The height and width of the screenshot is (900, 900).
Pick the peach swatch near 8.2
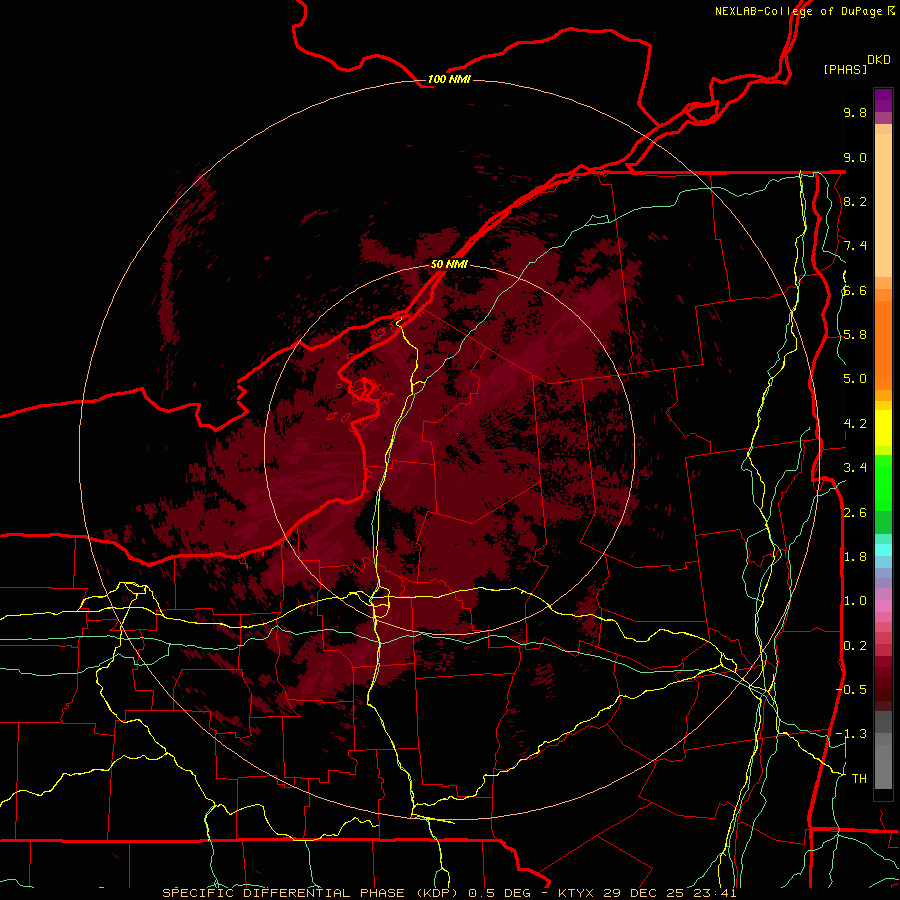click(x=883, y=205)
